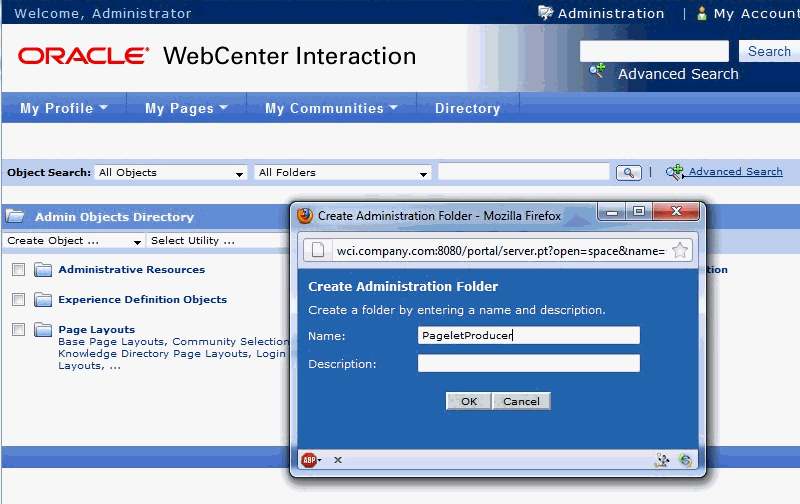Maximize the Create Administration Folder popup
The height and width of the screenshot is (504, 800).
(x=639, y=211)
